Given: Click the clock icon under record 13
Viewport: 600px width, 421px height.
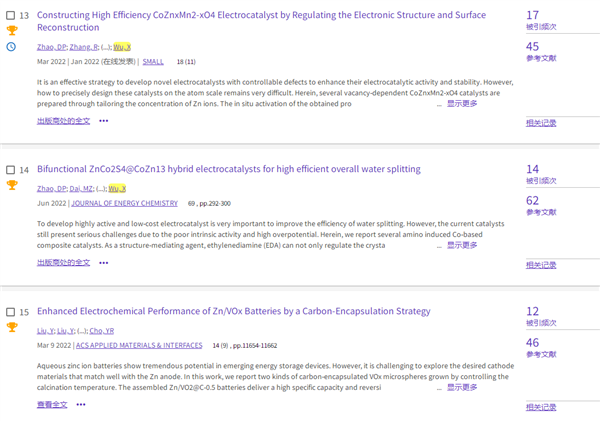Looking at the screenshot, I should coord(11,47).
